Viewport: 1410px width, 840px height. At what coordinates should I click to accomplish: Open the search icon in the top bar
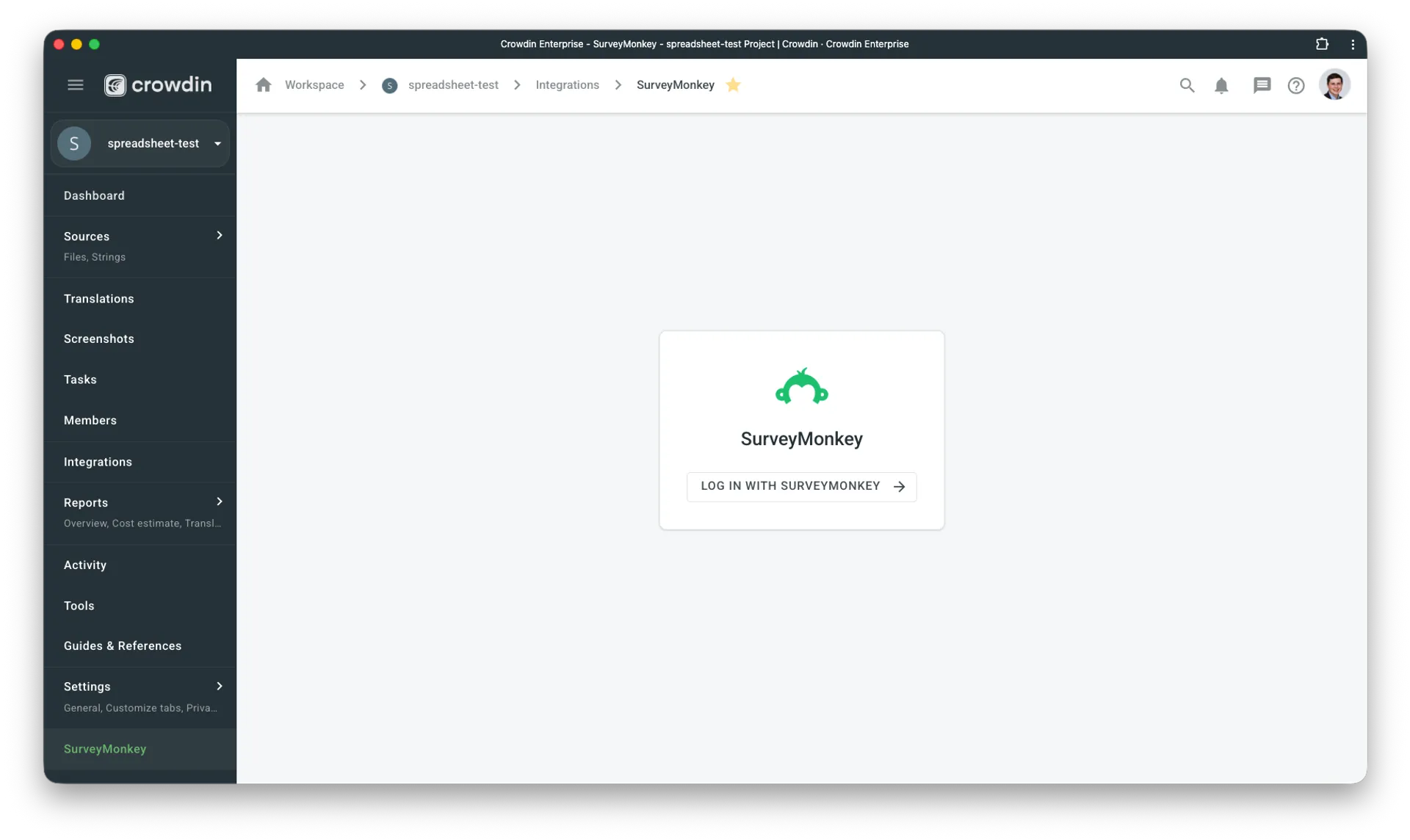[x=1187, y=85]
